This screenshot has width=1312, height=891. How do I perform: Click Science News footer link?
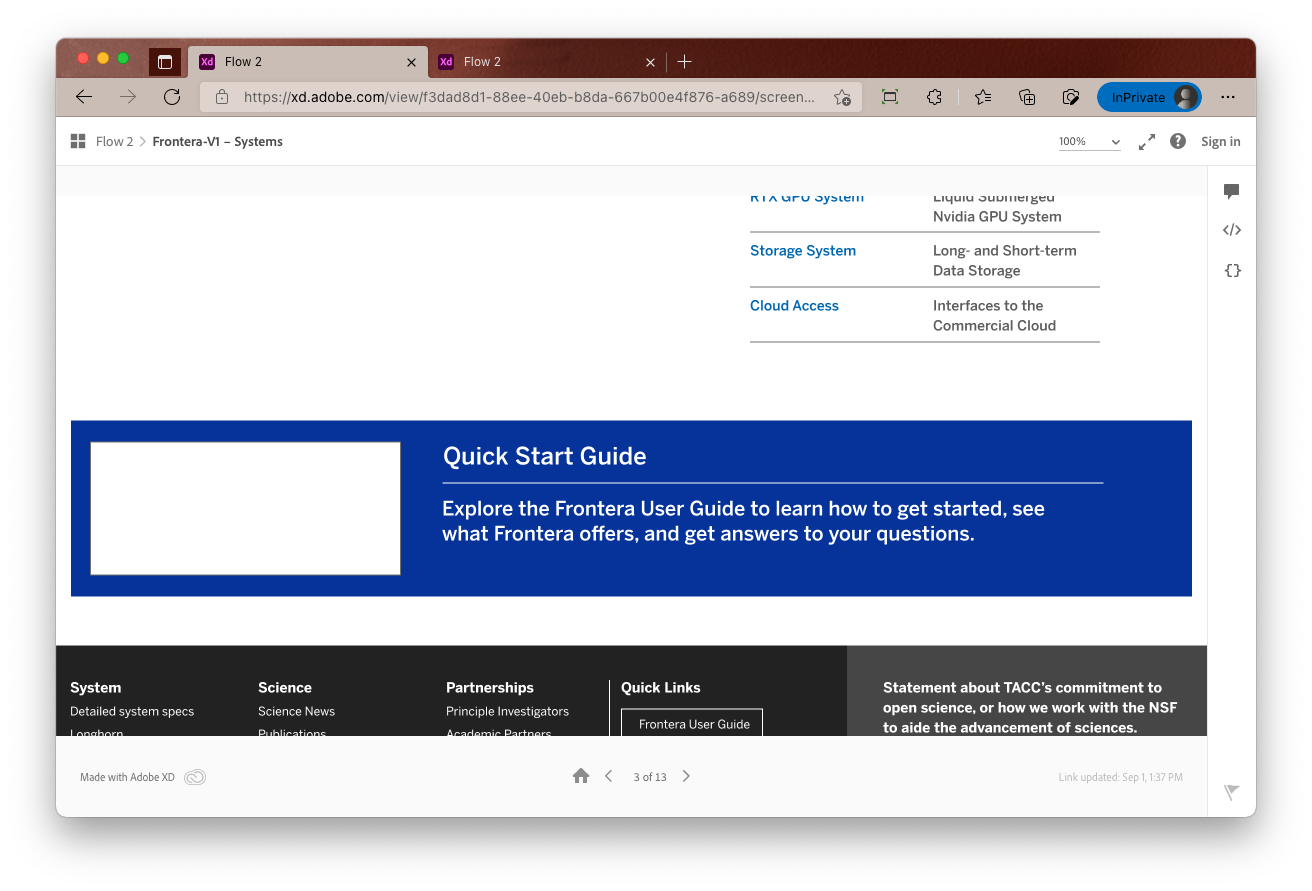coord(296,712)
